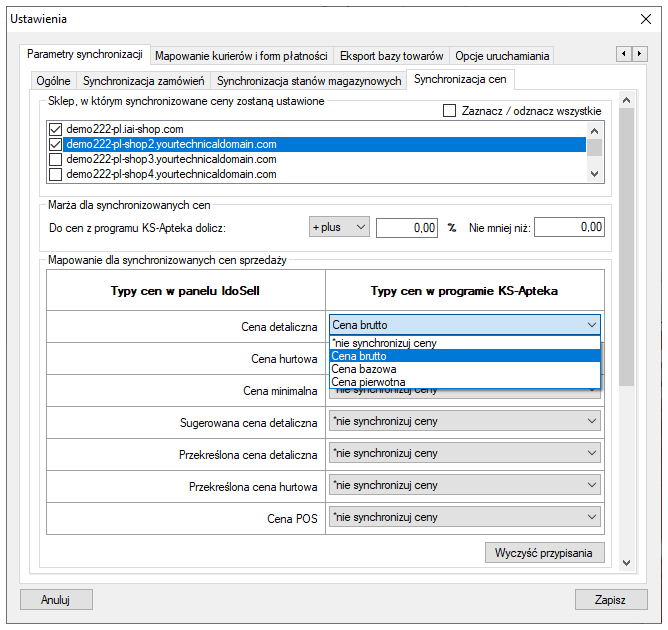The width and height of the screenshot is (668, 630).
Task: Uncheck the demo222-pl.iai-shop.com shop
Action: tap(56, 130)
